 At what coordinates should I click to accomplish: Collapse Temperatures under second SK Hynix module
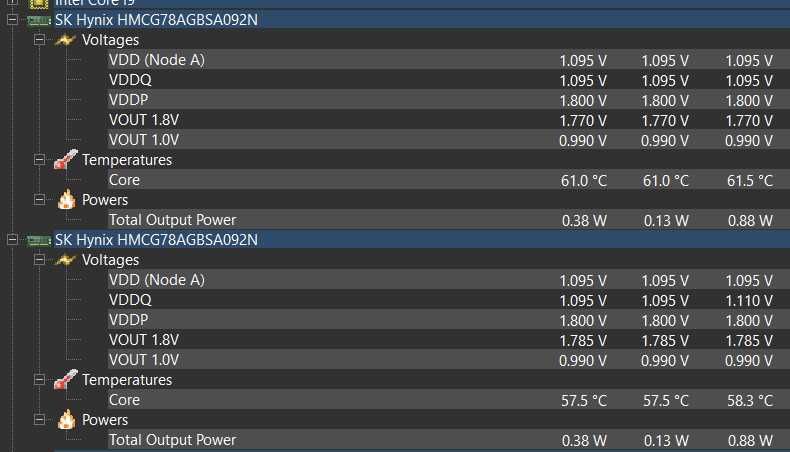click(x=39, y=380)
